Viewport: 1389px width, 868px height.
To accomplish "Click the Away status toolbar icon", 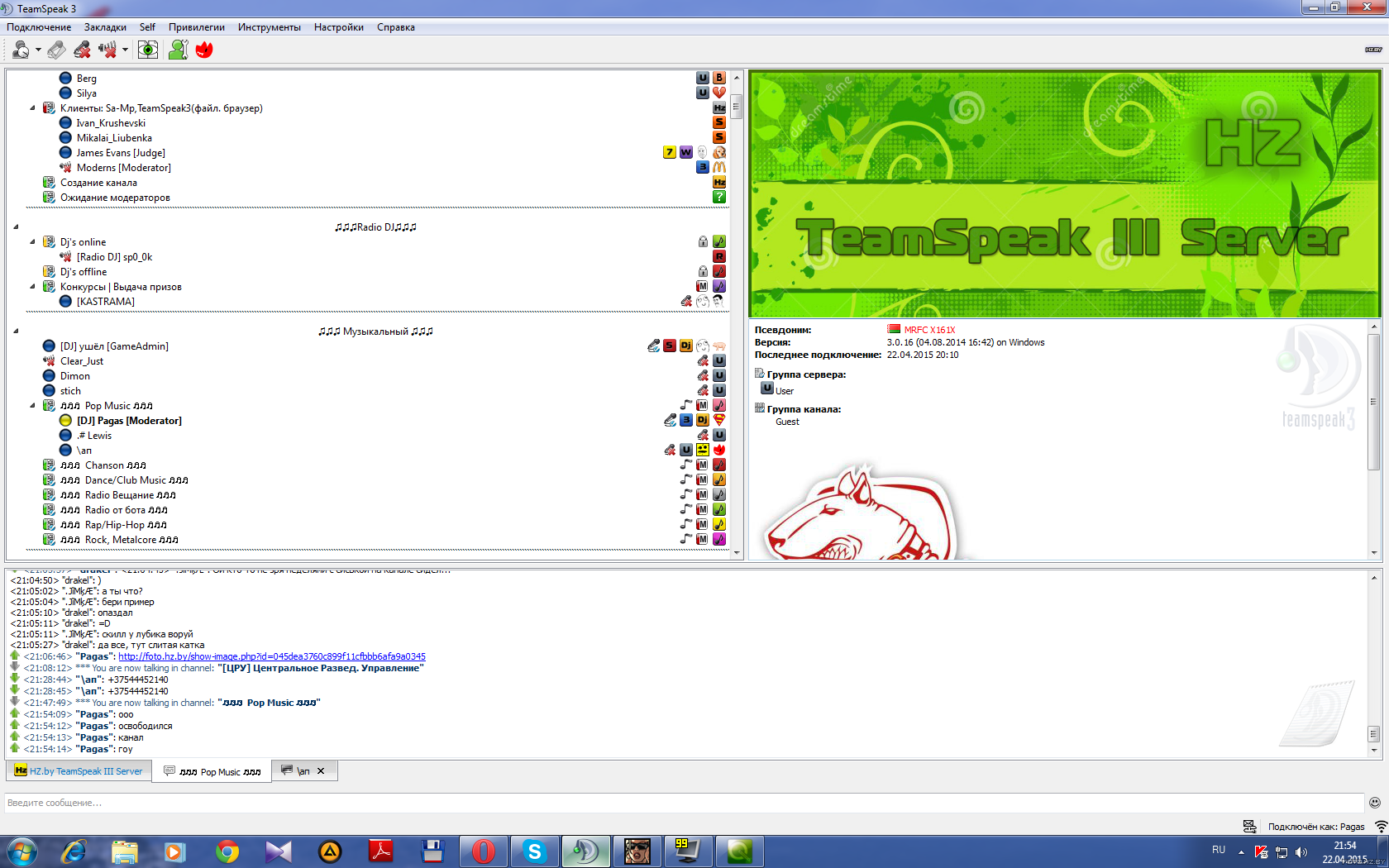I will [21, 50].
